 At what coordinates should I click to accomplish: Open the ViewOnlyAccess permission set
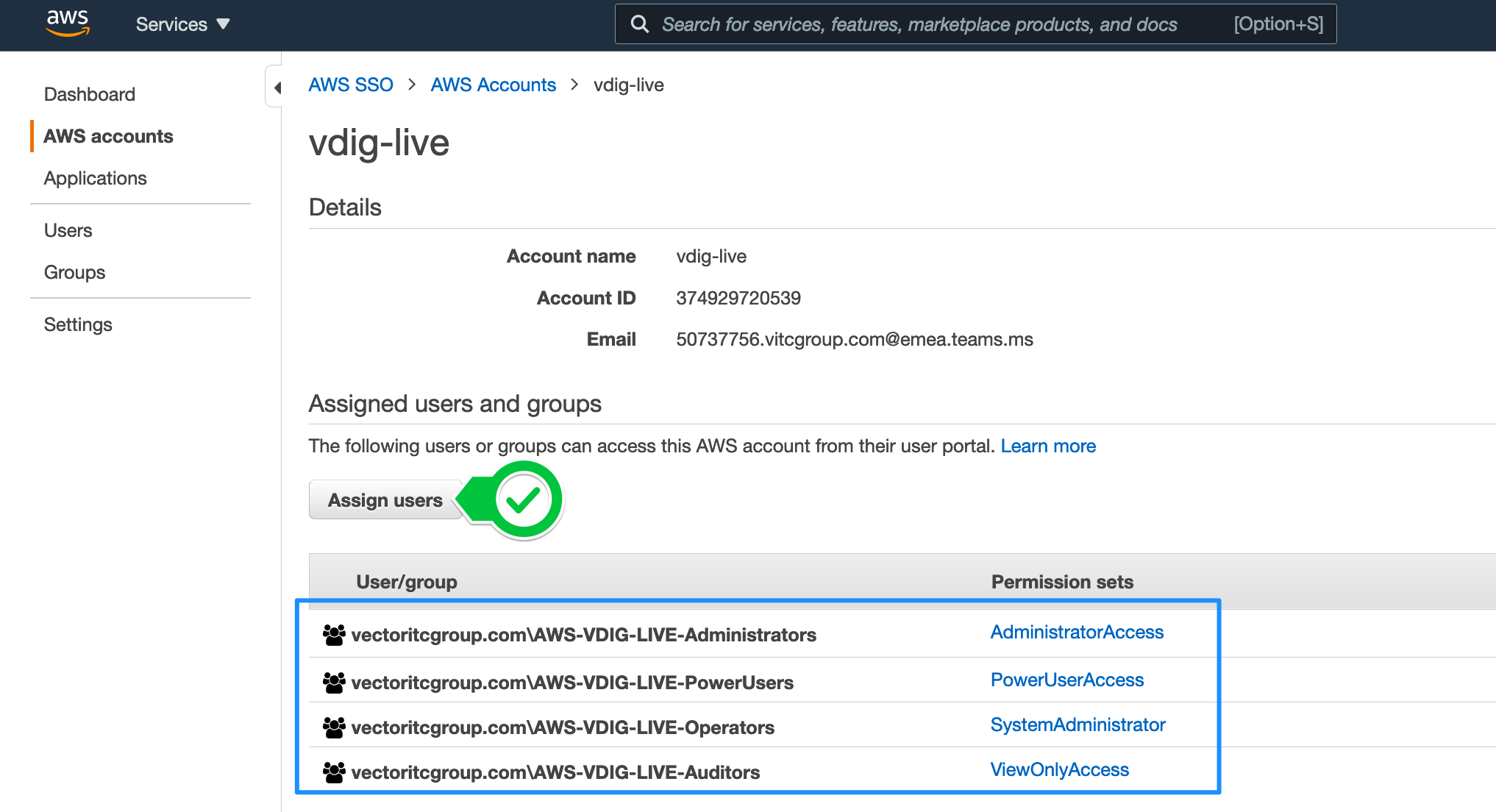(1059, 769)
